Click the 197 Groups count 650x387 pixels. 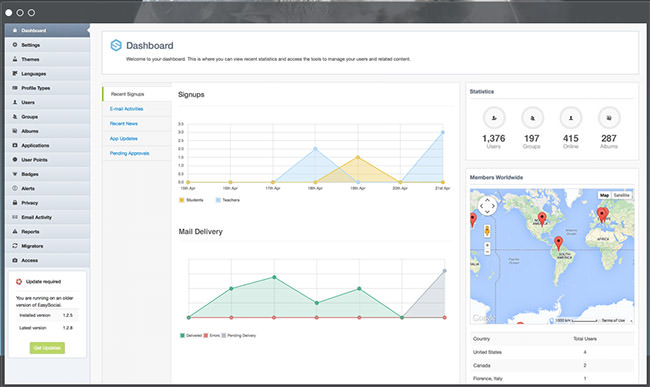pyautogui.click(x=532, y=138)
